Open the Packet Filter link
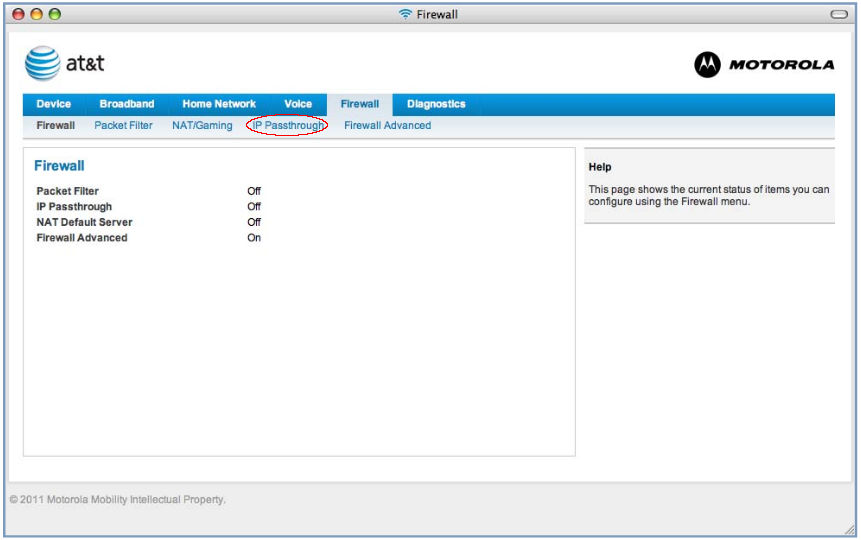The height and width of the screenshot is (540, 861). tap(124, 126)
